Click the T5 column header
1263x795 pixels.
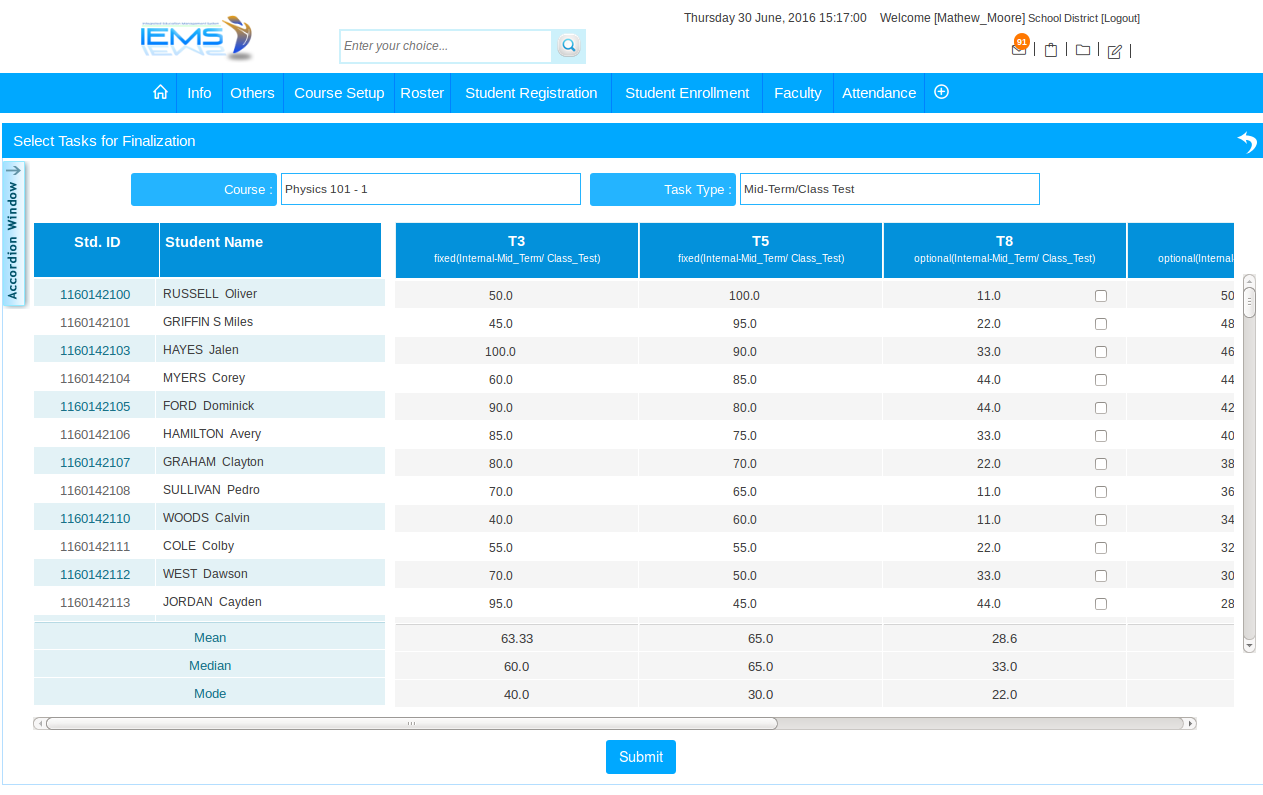click(x=761, y=250)
